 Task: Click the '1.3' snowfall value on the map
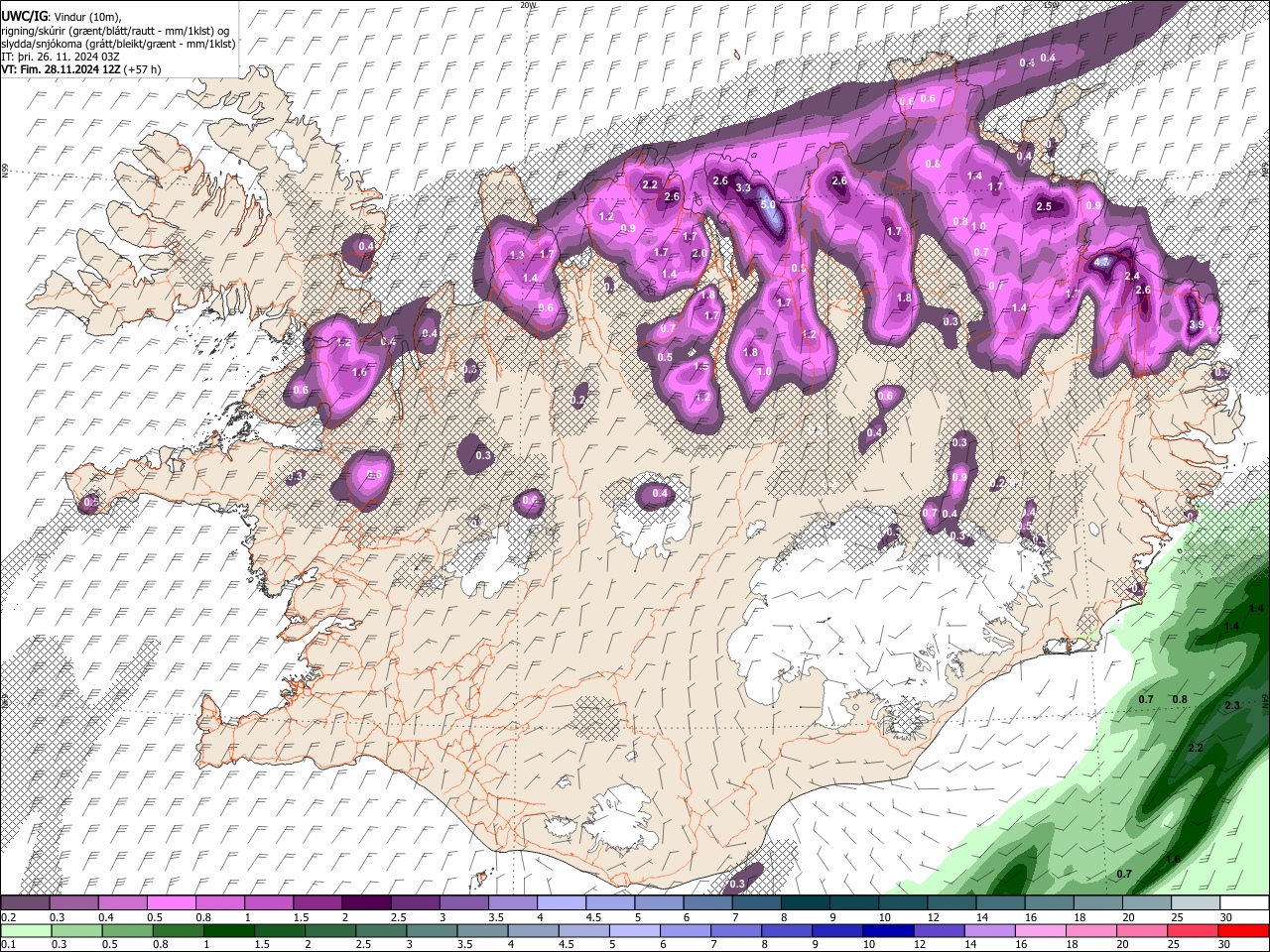pyautogui.click(x=516, y=256)
